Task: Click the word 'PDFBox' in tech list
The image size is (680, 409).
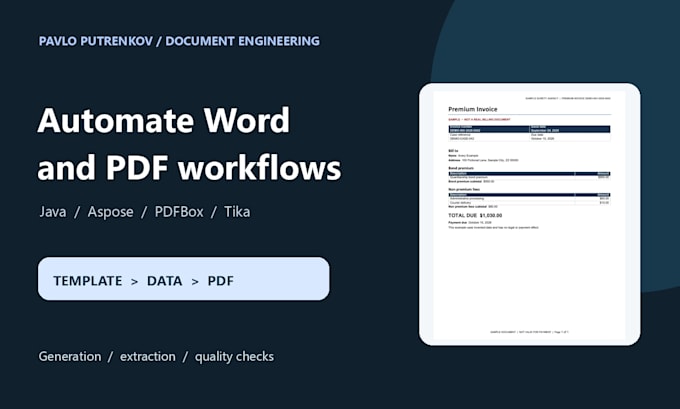Action: [x=179, y=212]
